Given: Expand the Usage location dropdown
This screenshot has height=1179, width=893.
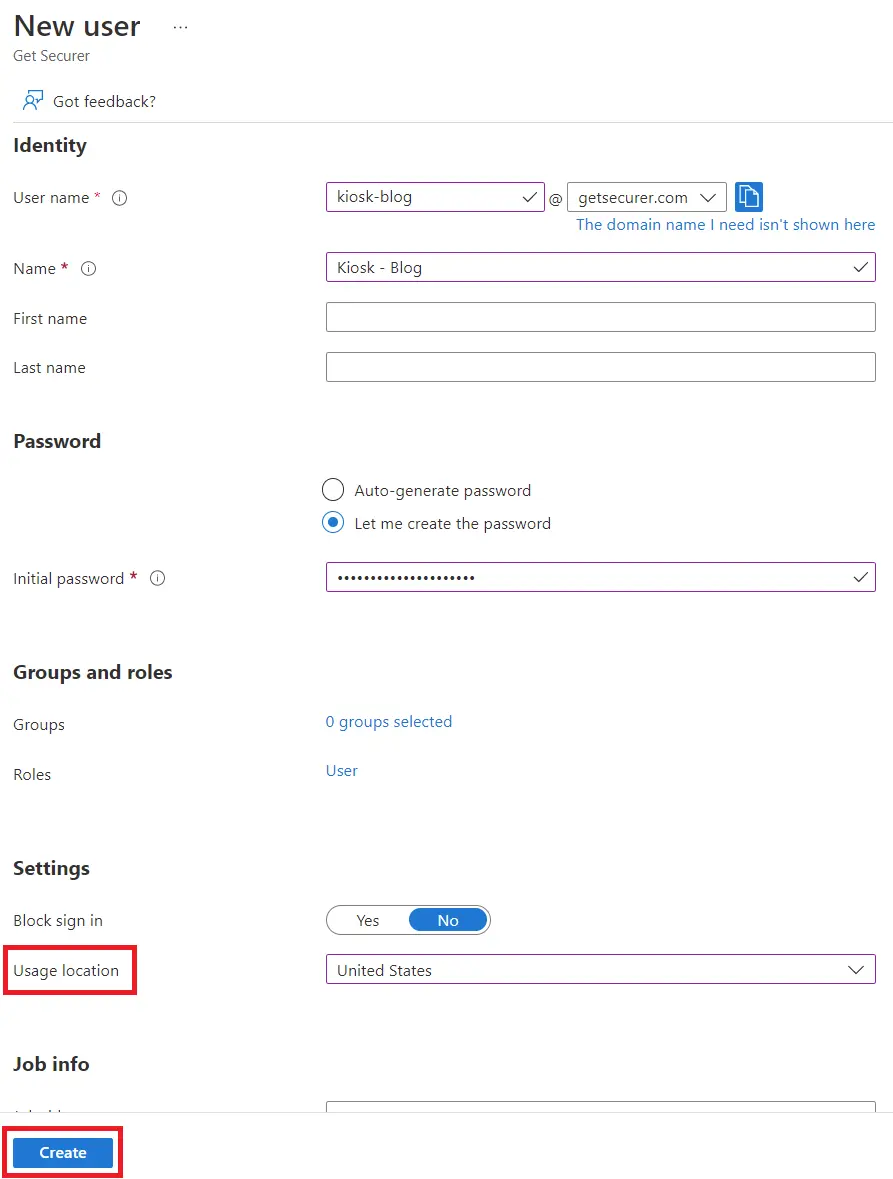Looking at the screenshot, I should pos(600,969).
